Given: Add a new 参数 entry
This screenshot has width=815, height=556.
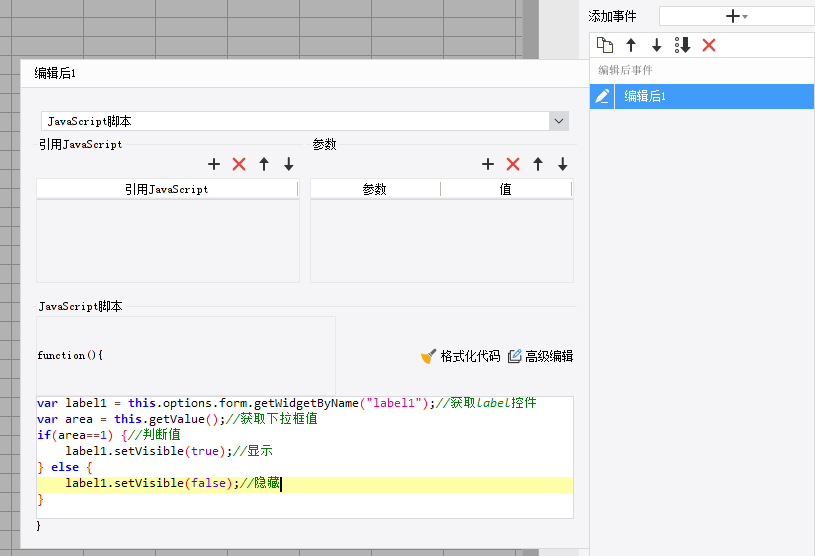Looking at the screenshot, I should click(488, 164).
